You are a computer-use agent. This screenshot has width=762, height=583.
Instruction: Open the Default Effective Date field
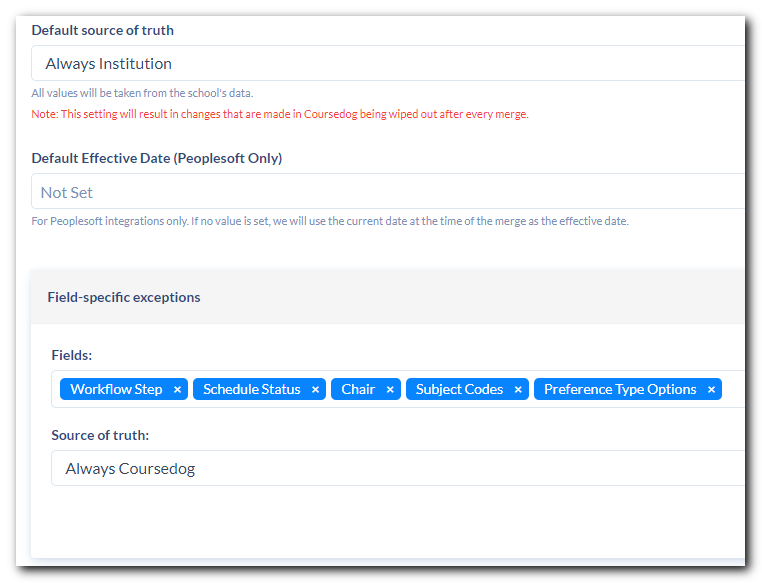click(388, 191)
